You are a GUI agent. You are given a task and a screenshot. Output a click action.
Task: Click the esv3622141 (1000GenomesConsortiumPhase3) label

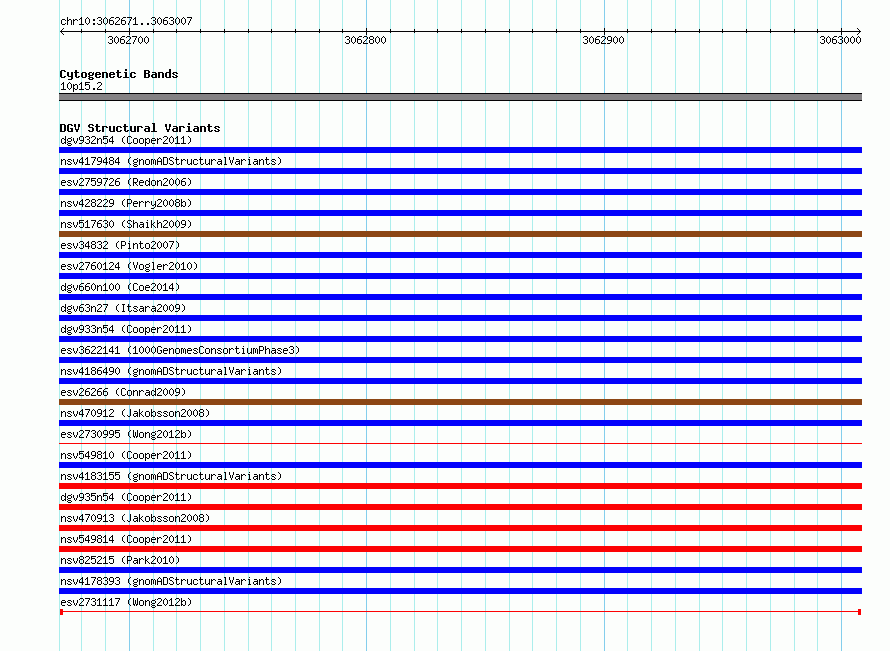coord(180,350)
